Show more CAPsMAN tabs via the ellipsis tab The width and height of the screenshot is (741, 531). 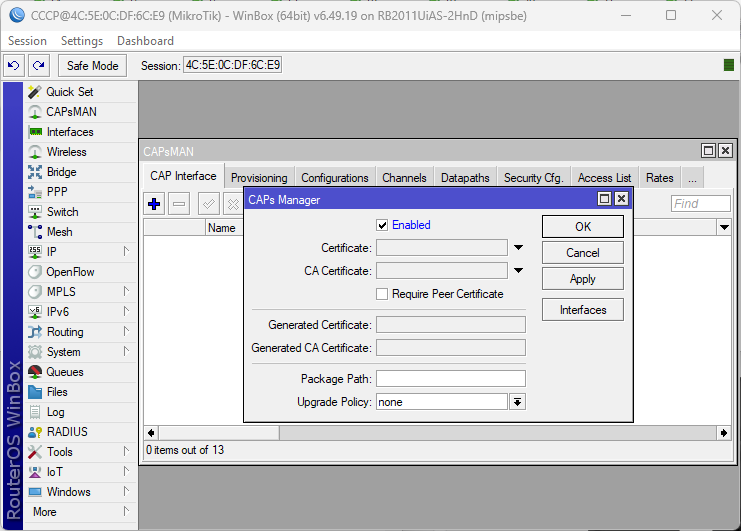pyautogui.click(x=692, y=178)
